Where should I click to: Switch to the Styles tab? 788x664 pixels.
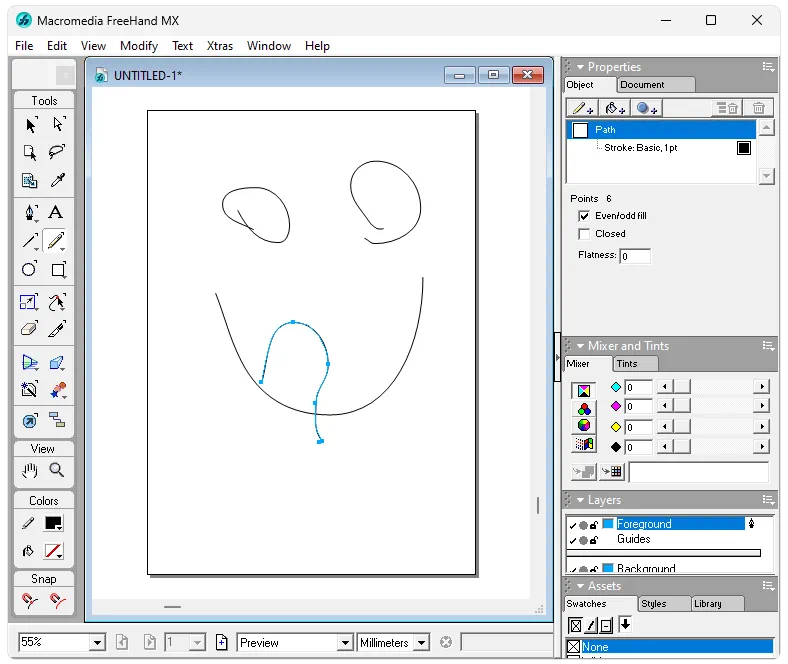point(663,604)
